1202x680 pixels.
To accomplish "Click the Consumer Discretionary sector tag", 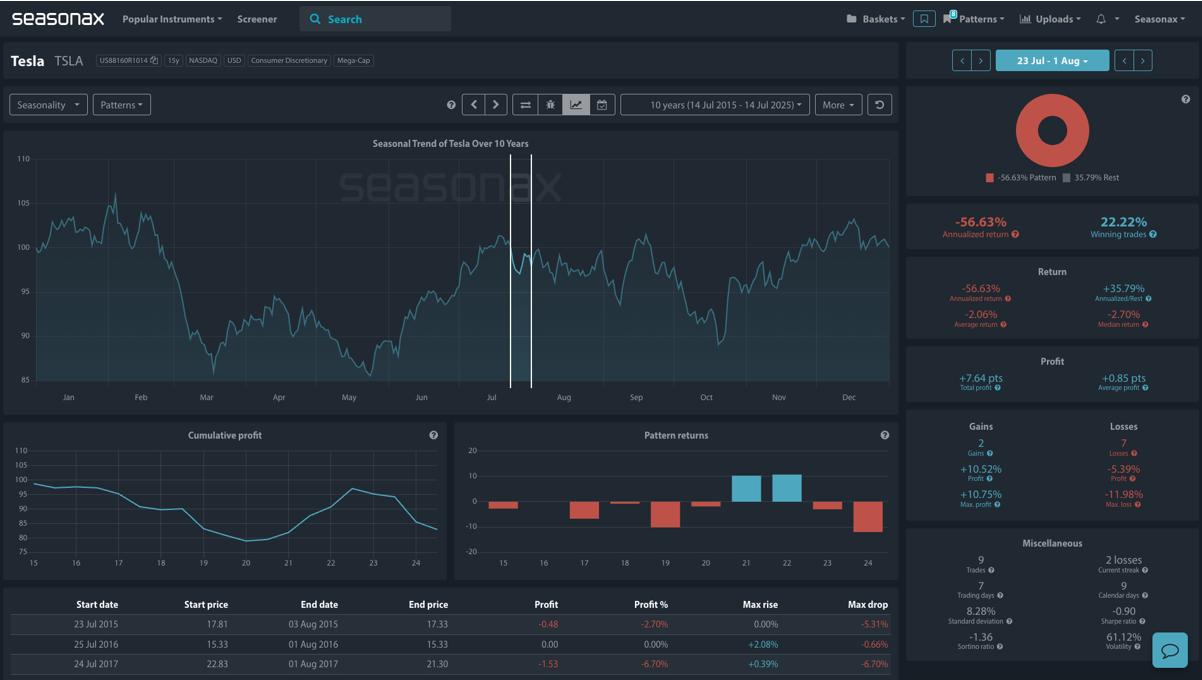I will tap(289, 61).
